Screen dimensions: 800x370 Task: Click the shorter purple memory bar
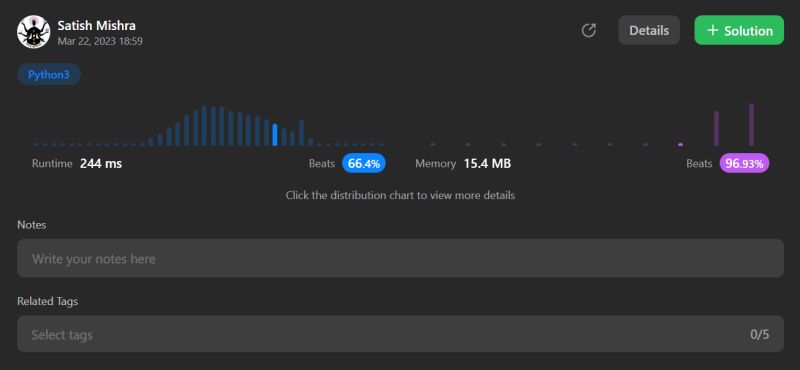(716, 129)
